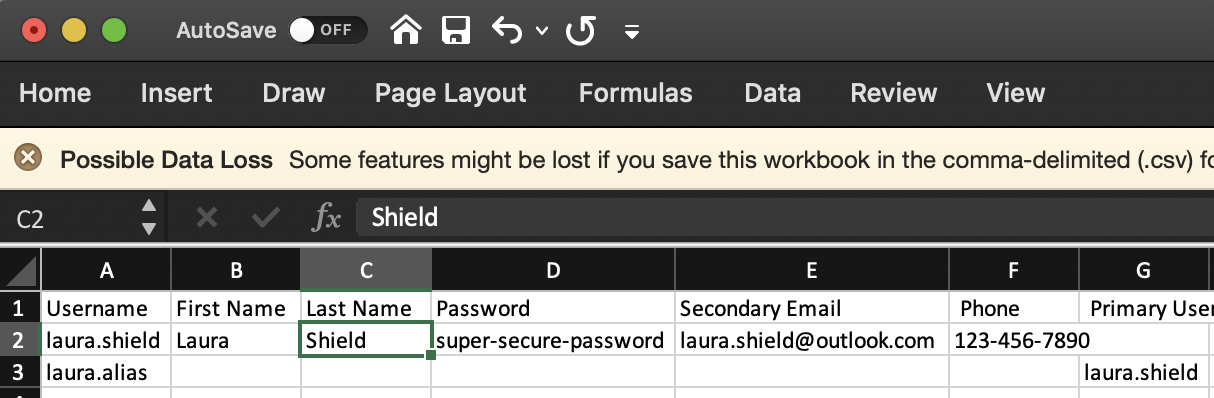Screen dimensions: 1214x398
Task: Toggle the AutoSave switch on
Action: [x=328, y=30]
